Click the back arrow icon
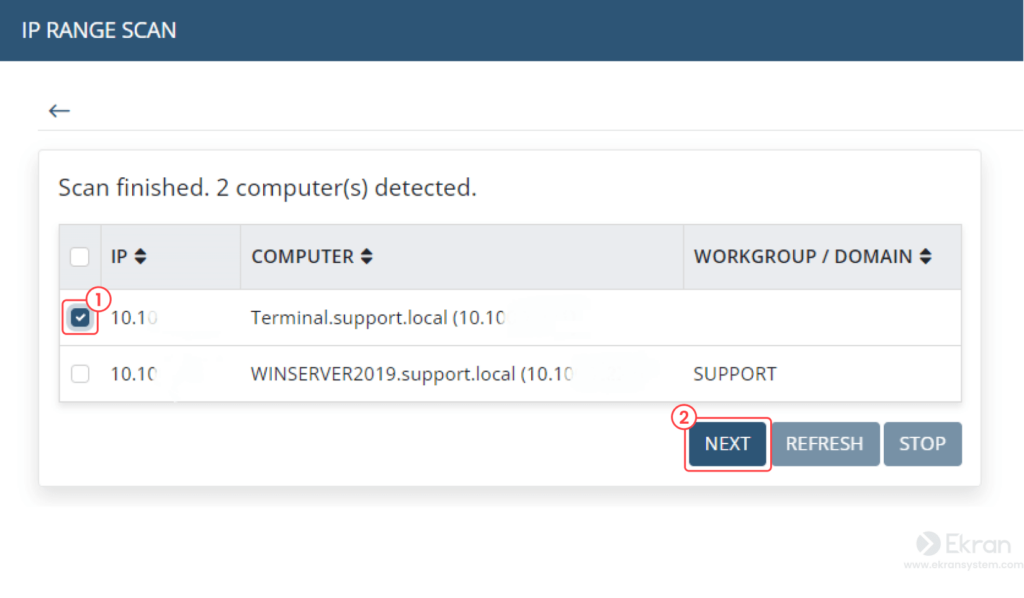Image resolution: width=1024 pixels, height=598 pixels. point(59,111)
